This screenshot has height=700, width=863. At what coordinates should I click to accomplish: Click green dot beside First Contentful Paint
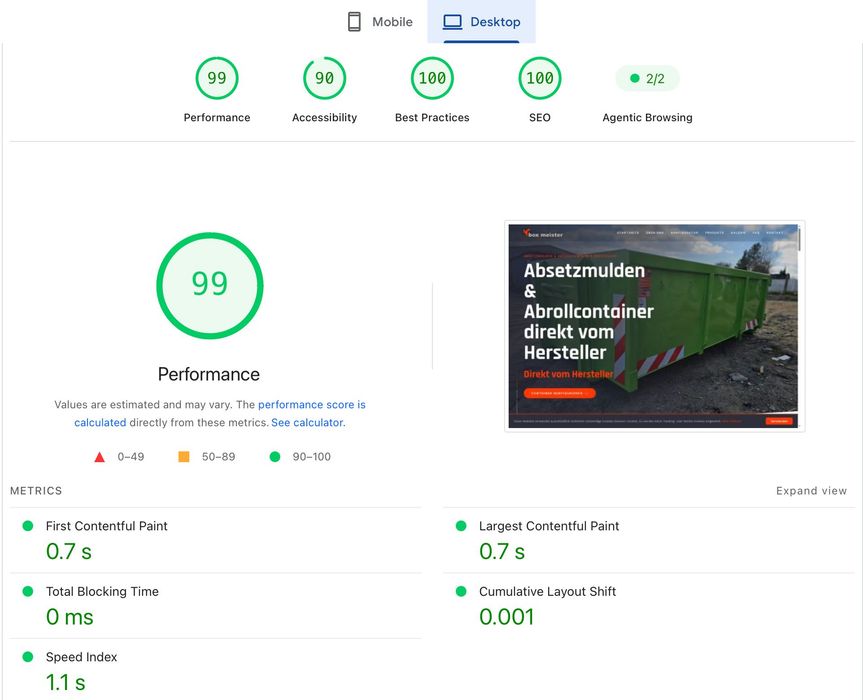pos(28,526)
